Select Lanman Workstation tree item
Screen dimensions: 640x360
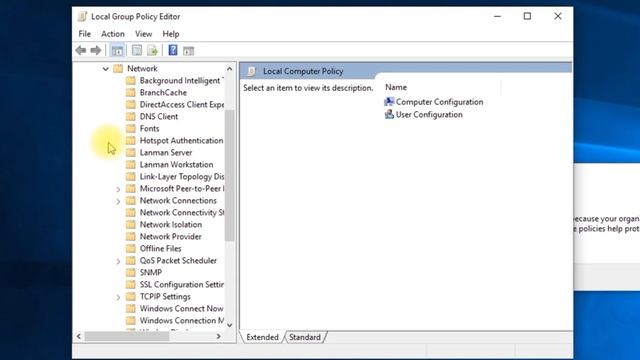pos(176,164)
